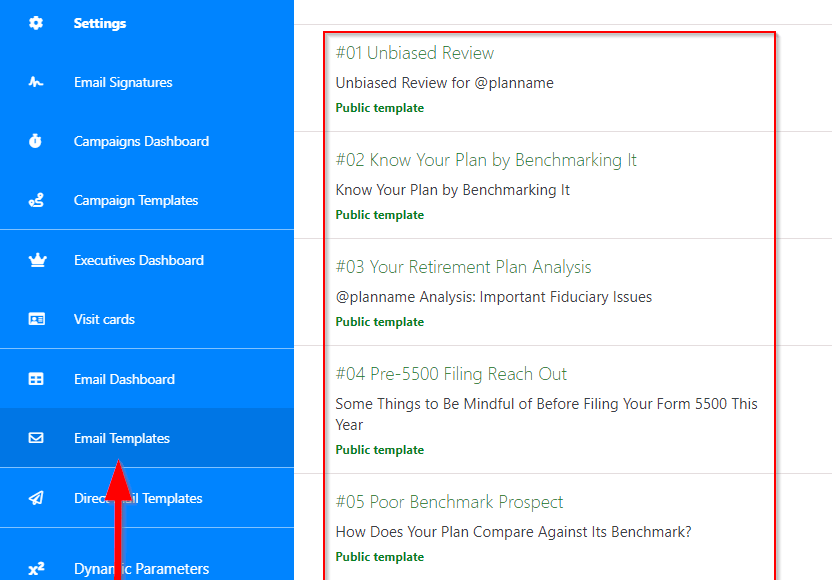Click the Email Dashboard grid icon
The image size is (832, 580).
point(36,379)
